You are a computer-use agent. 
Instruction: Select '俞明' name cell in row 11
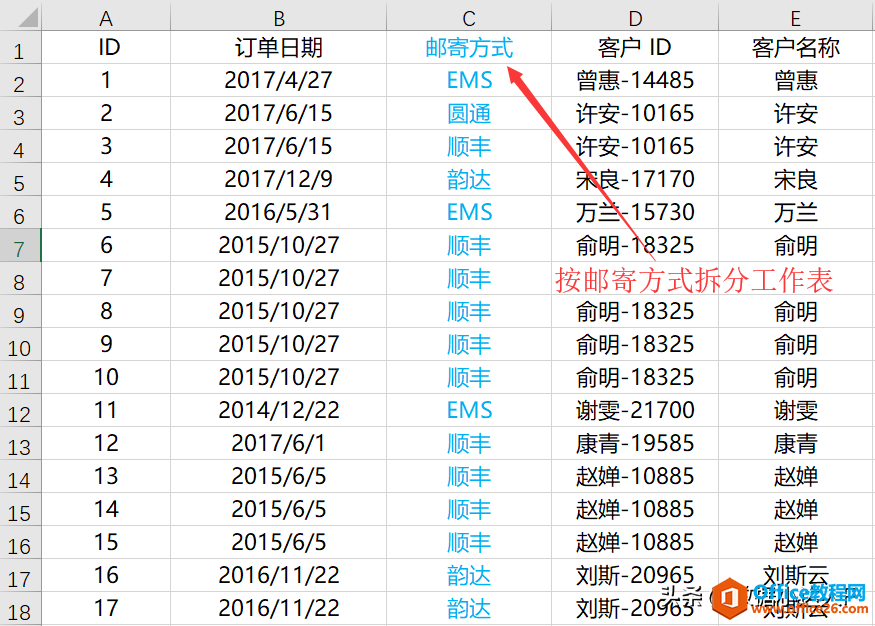click(796, 377)
